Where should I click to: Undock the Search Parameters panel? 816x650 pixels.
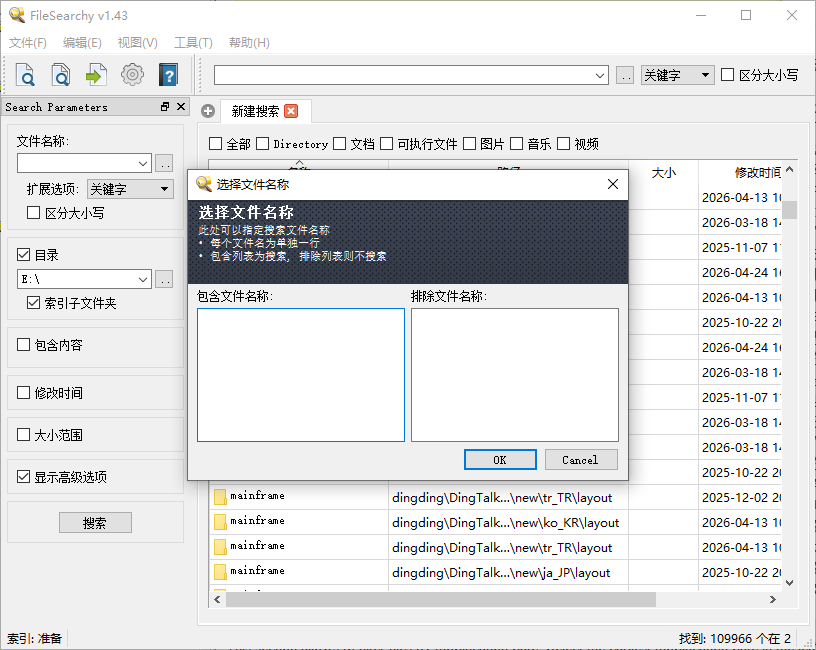[x=165, y=107]
